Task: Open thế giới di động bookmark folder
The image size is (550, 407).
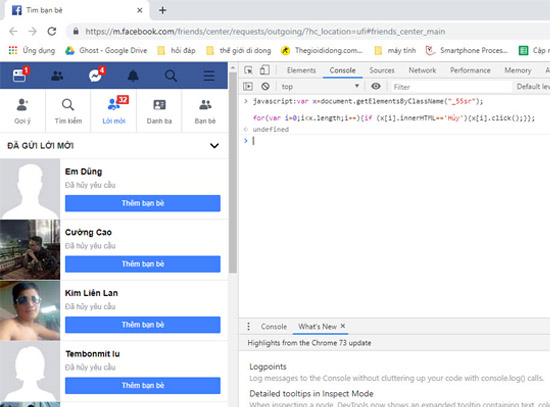Action: point(239,51)
